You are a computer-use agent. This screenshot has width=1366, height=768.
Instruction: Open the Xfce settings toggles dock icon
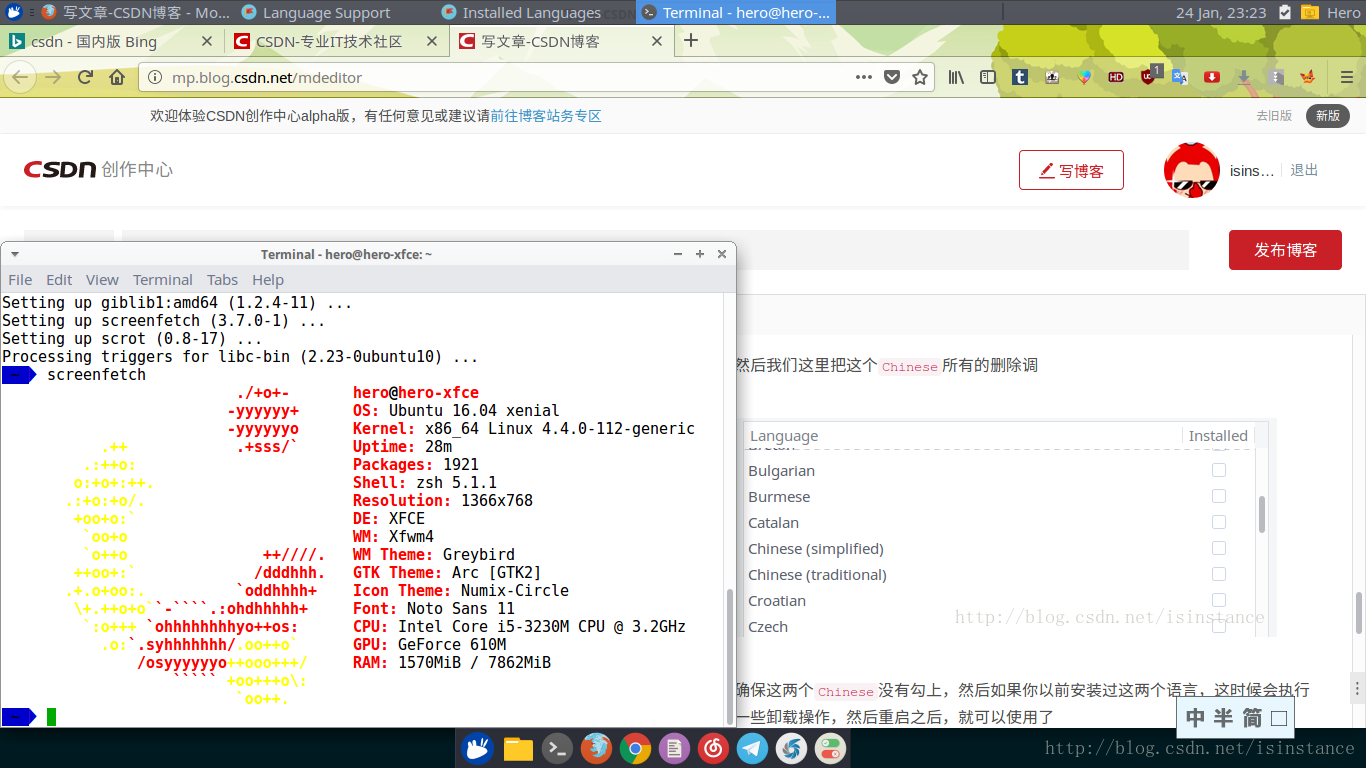pos(830,748)
